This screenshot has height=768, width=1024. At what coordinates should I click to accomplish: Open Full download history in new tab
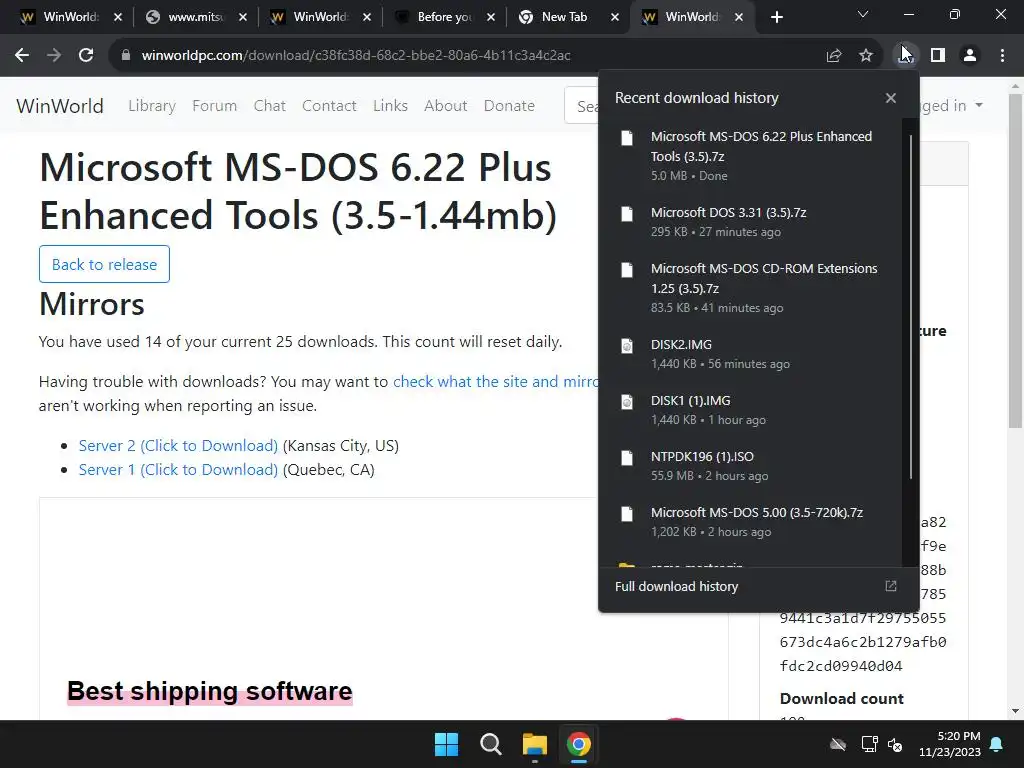pos(891,586)
